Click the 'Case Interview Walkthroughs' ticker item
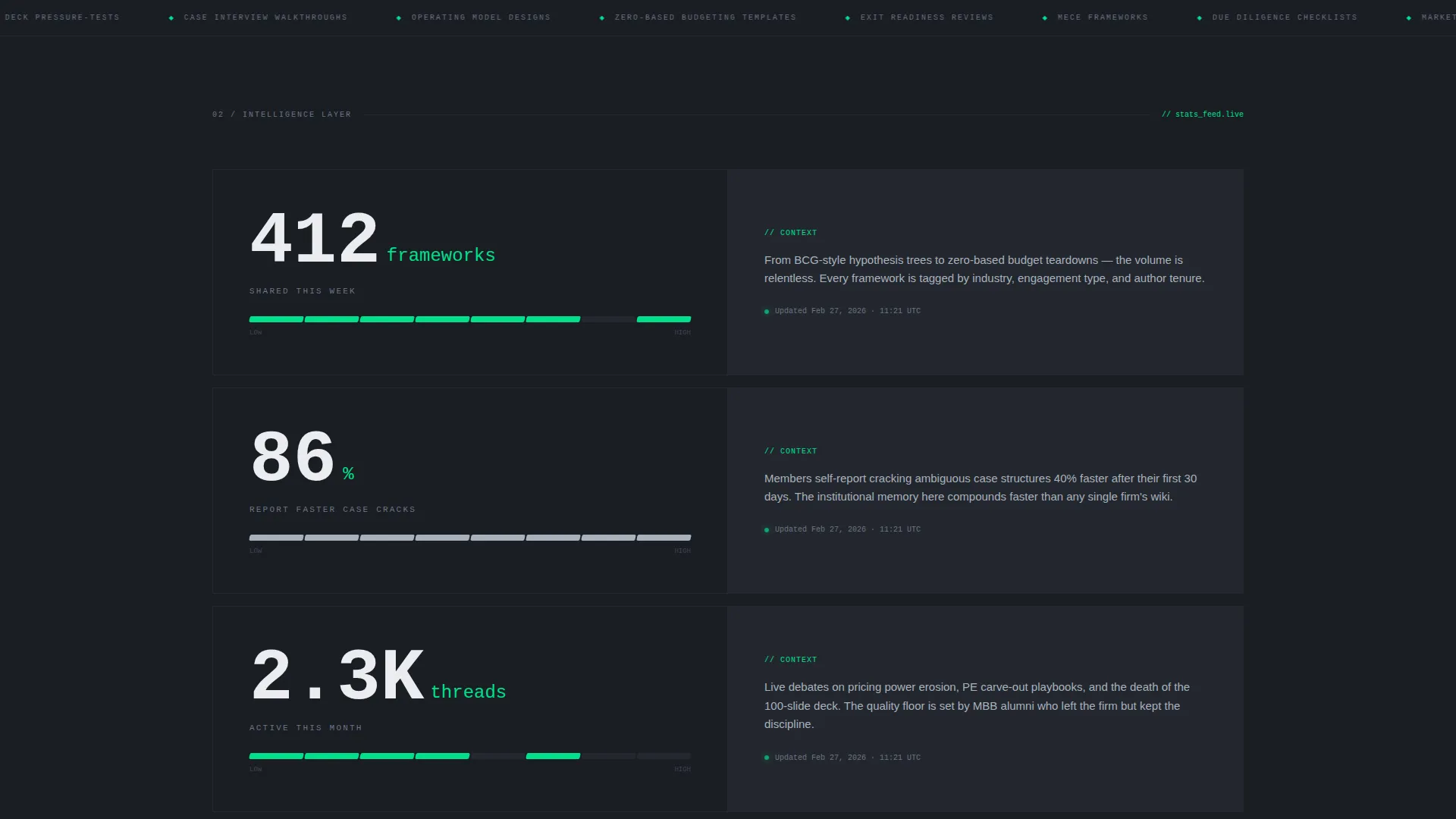Screen dimensions: 1456x819 point(265,17)
